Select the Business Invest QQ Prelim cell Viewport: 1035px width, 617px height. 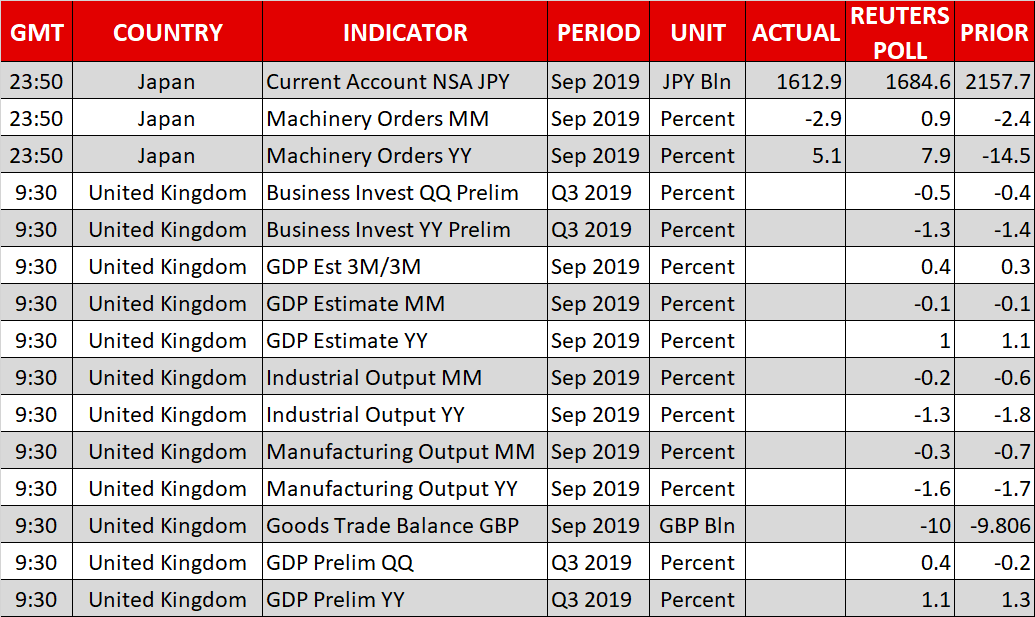[405, 192]
